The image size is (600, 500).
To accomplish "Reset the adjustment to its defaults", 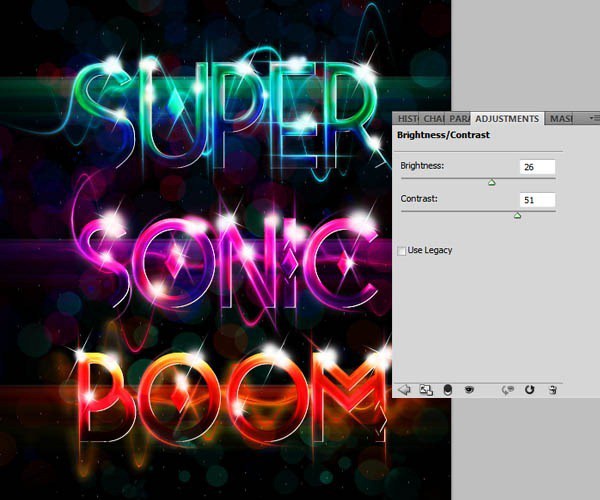I will (x=530, y=389).
